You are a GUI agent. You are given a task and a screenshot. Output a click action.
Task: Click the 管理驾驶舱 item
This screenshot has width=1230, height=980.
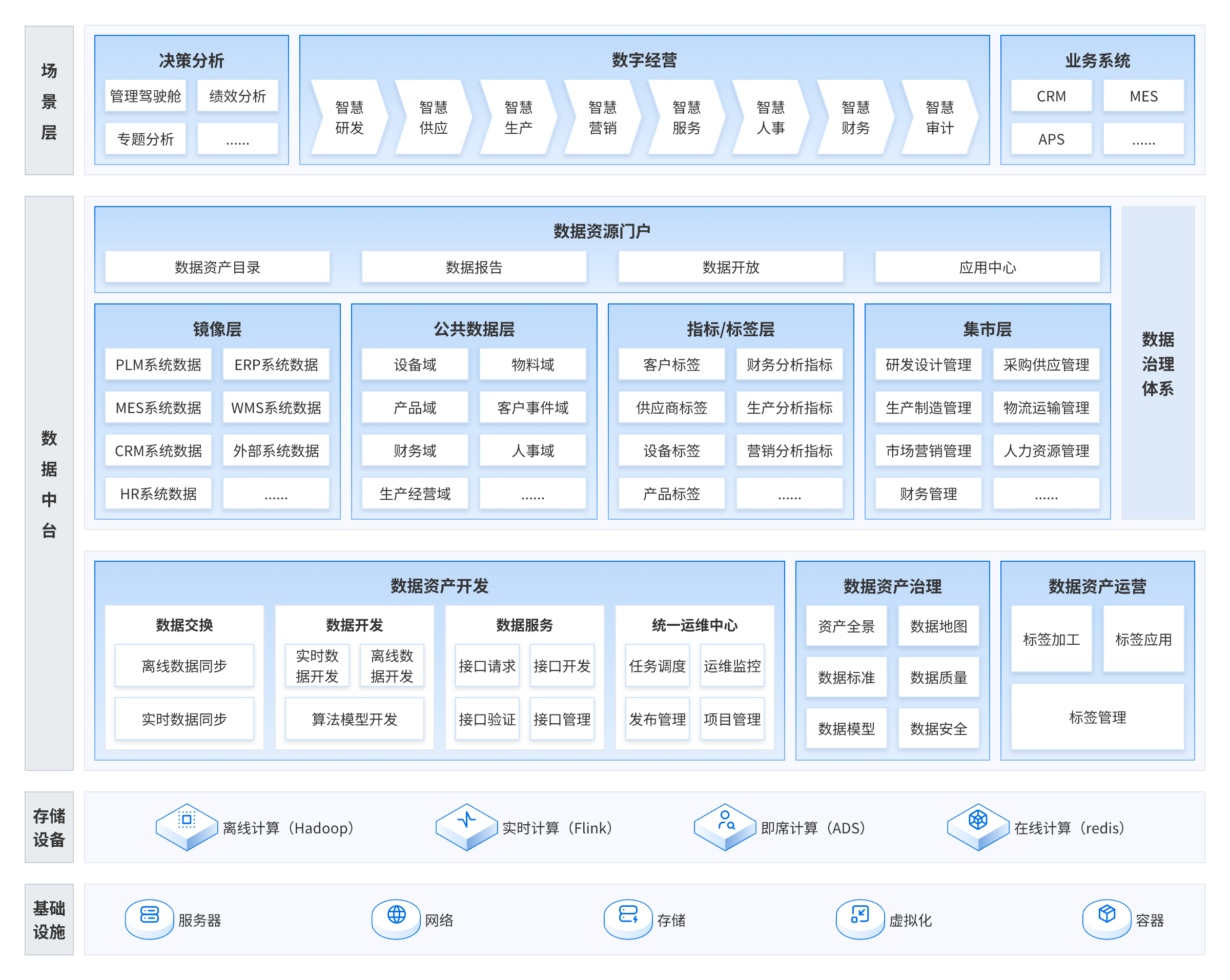point(146,96)
